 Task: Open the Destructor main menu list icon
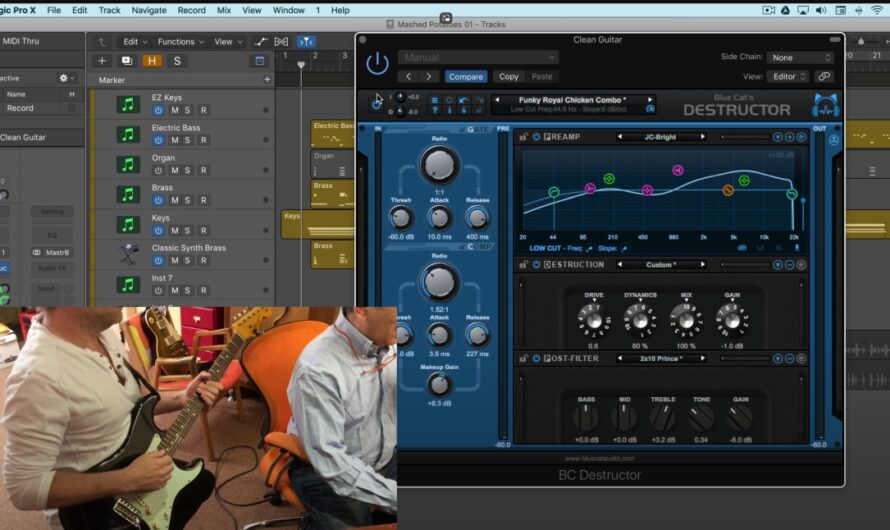(x=434, y=100)
